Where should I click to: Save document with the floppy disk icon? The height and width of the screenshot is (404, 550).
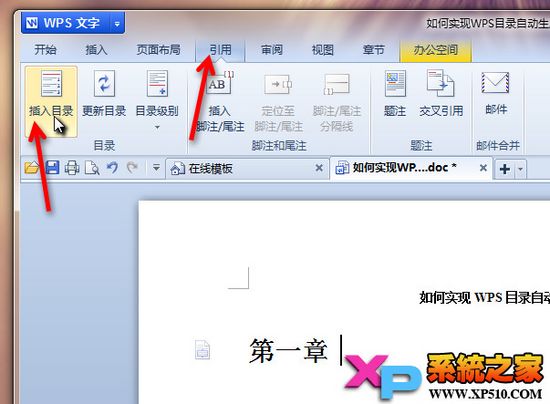click(x=52, y=168)
